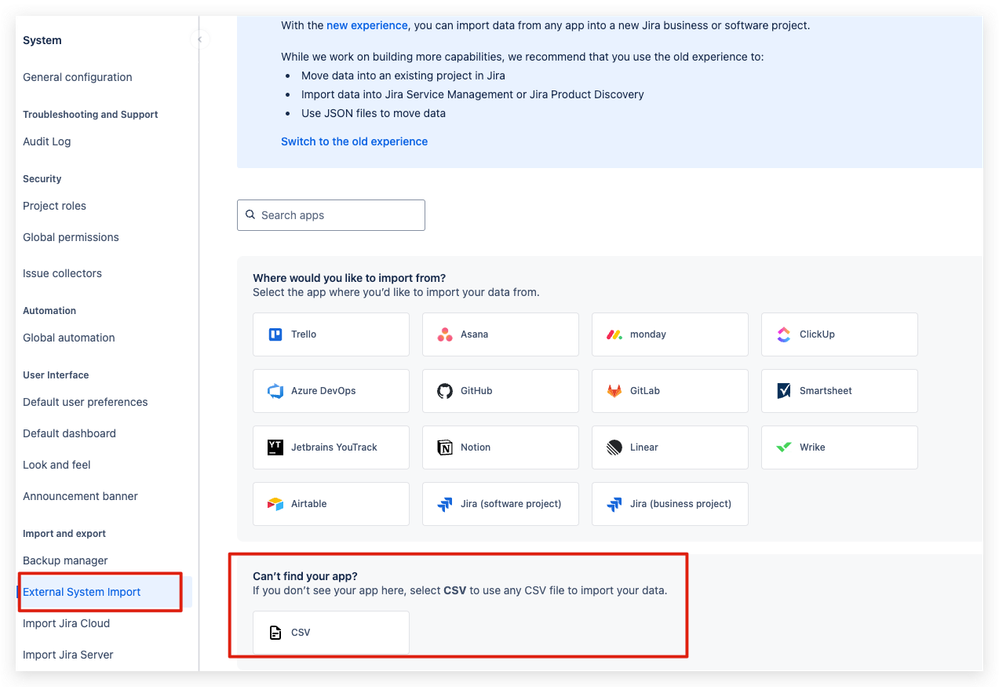Click the Smartsheet checkmark icon
This screenshot has height=687, width=999.
(784, 391)
